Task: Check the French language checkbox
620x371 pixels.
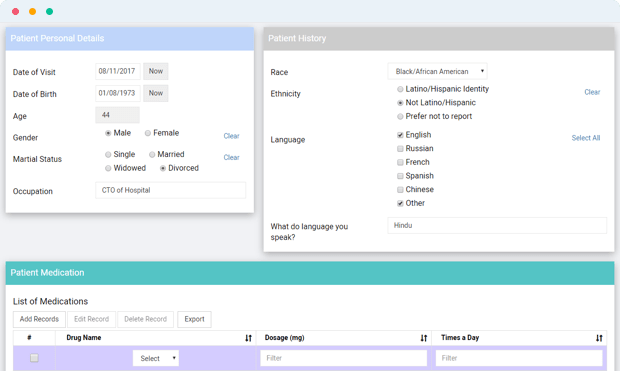Action: 400,163
